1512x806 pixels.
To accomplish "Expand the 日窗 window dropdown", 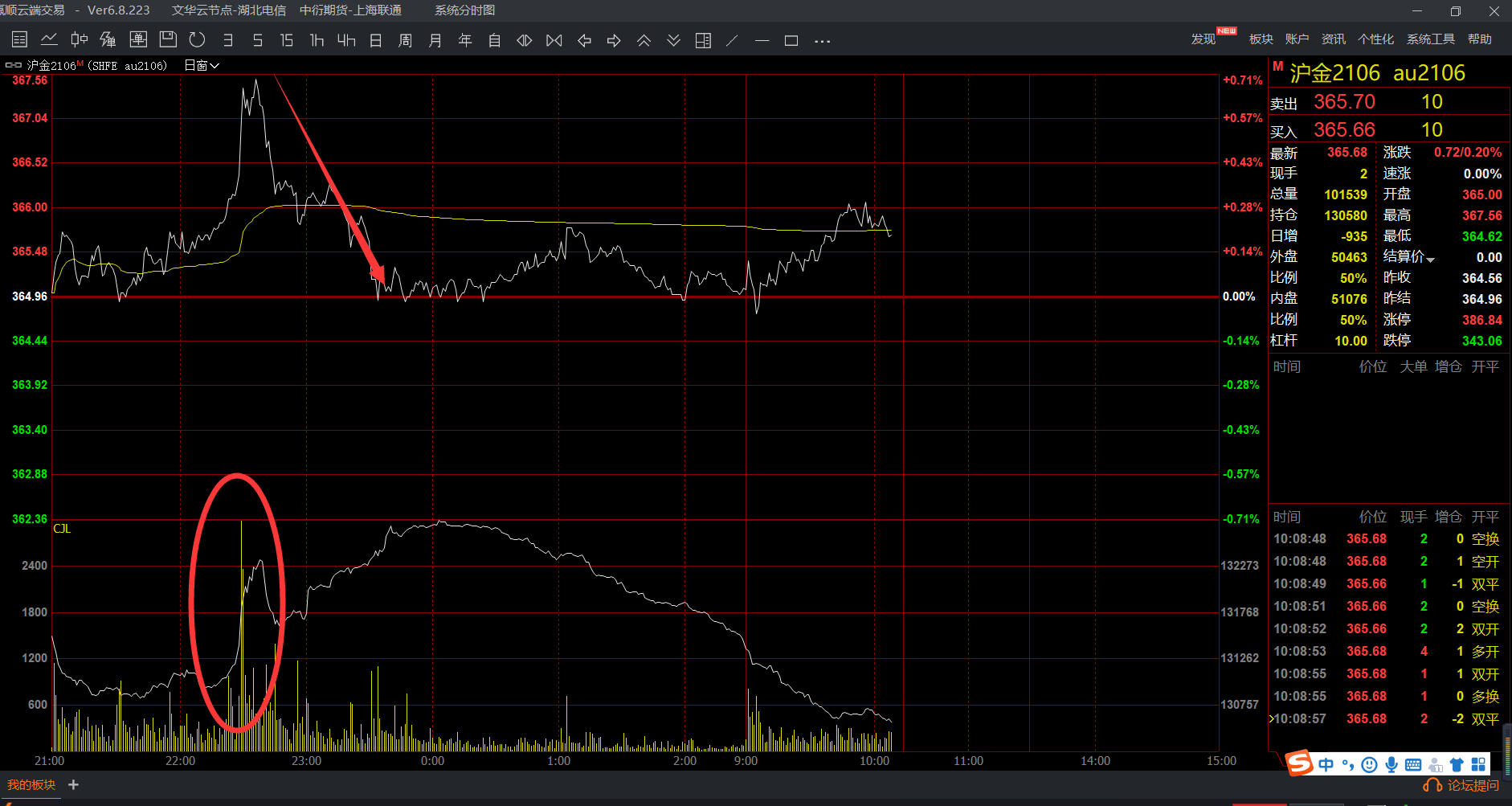I will pyautogui.click(x=202, y=65).
